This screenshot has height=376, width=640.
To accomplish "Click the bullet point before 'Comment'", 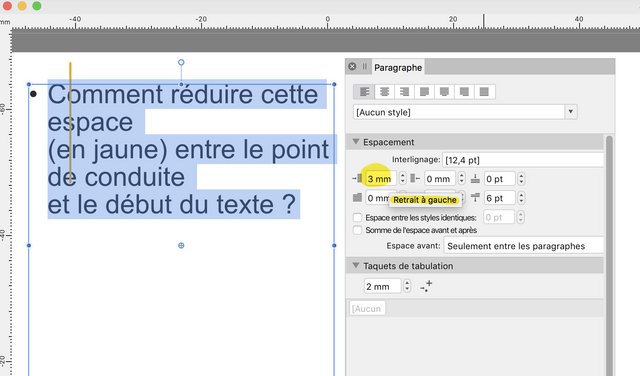I will (x=33, y=94).
